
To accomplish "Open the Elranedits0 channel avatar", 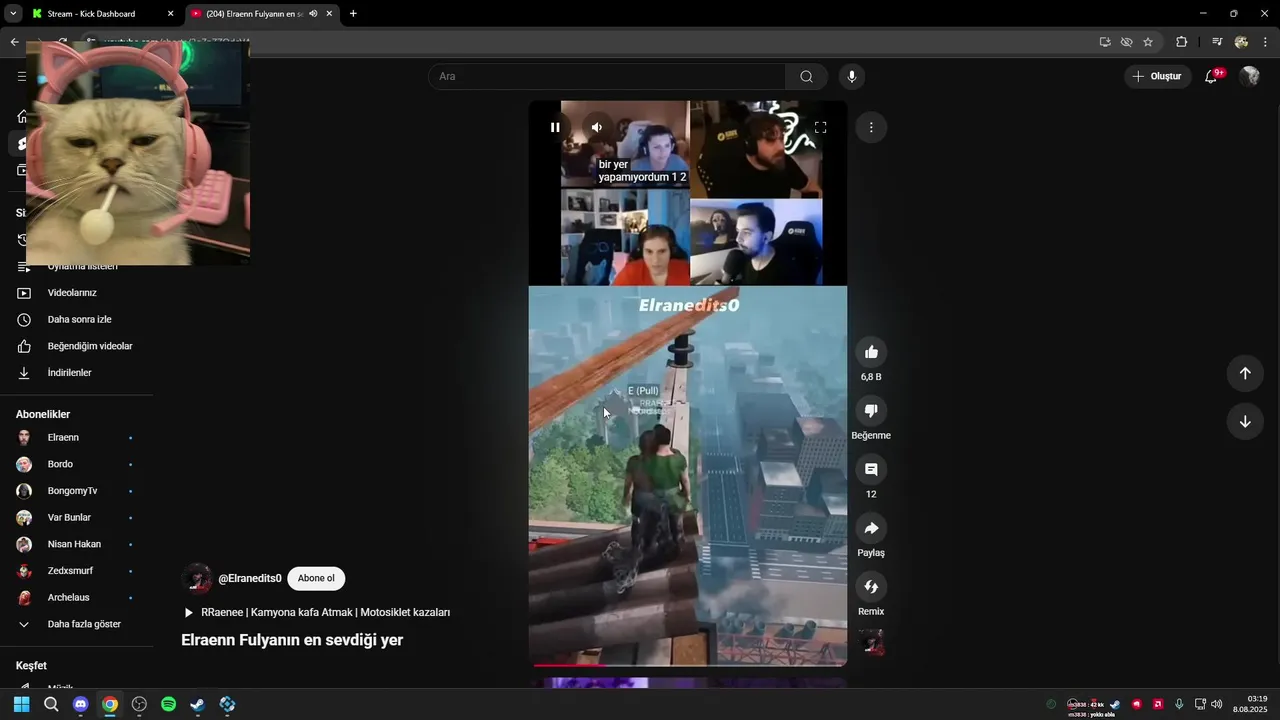I will (x=197, y=579).
